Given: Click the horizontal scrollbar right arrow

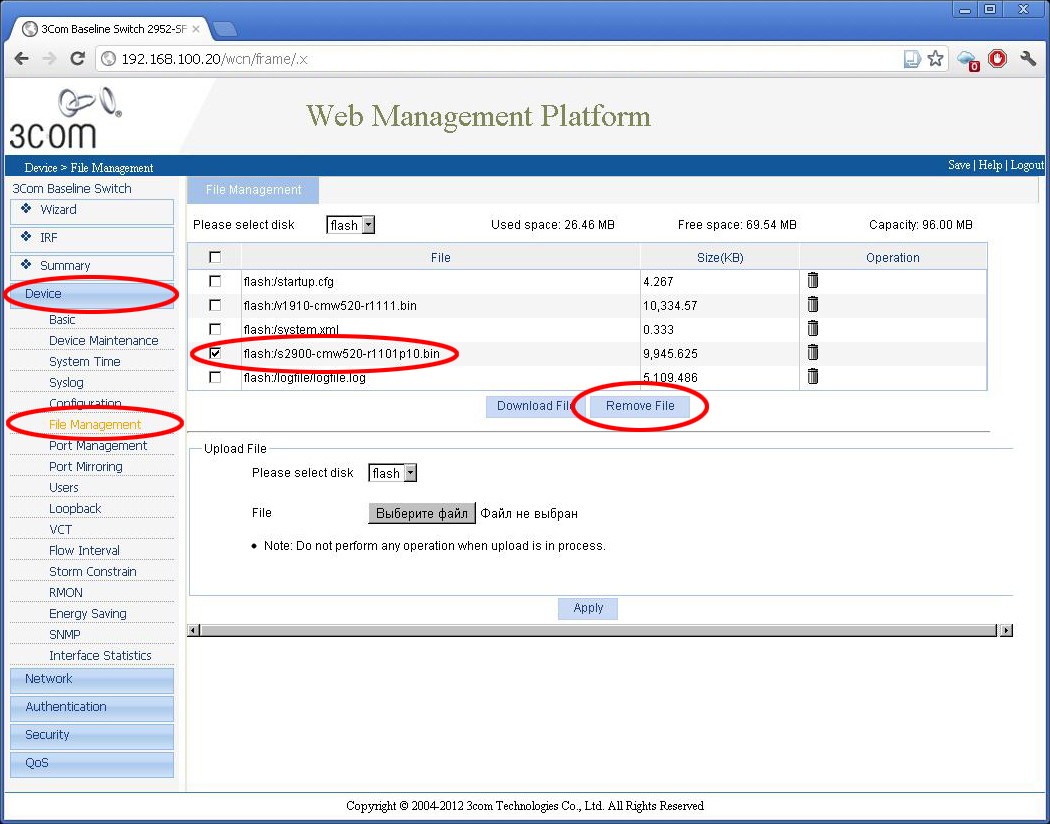Looking at the screenshot, I should 1006,631.
